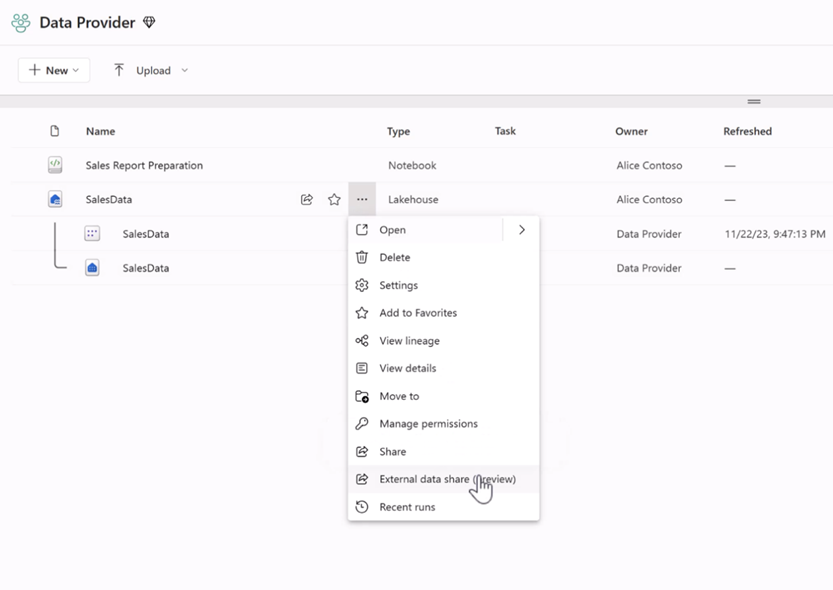Open the Sales Report Preparation notebook
The width and height of the screenshot is (833, 590).
tap(144, 165)
